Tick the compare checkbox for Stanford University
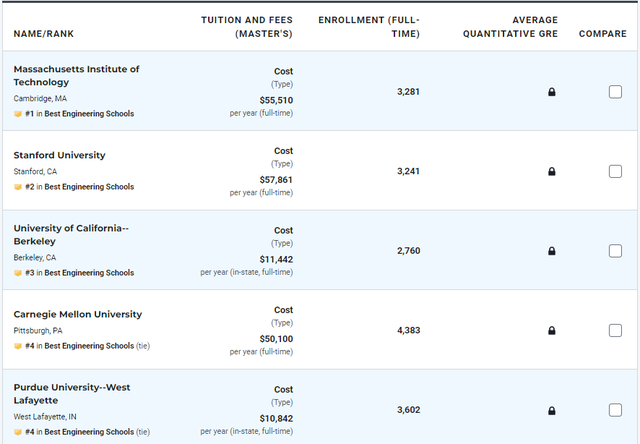The width and height of the screenshot is (640, 444). pyautogui.click(x=615, y=171)
